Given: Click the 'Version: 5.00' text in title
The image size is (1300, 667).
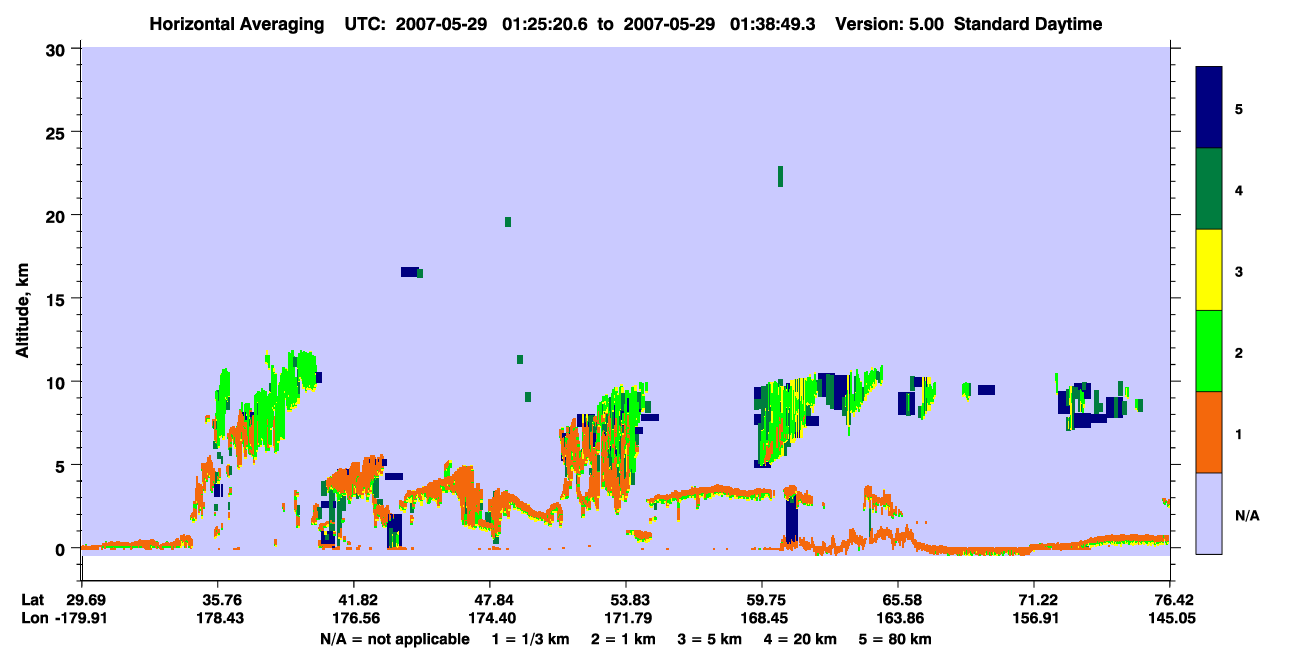Looking at the screenshot, I should [891, 24].
